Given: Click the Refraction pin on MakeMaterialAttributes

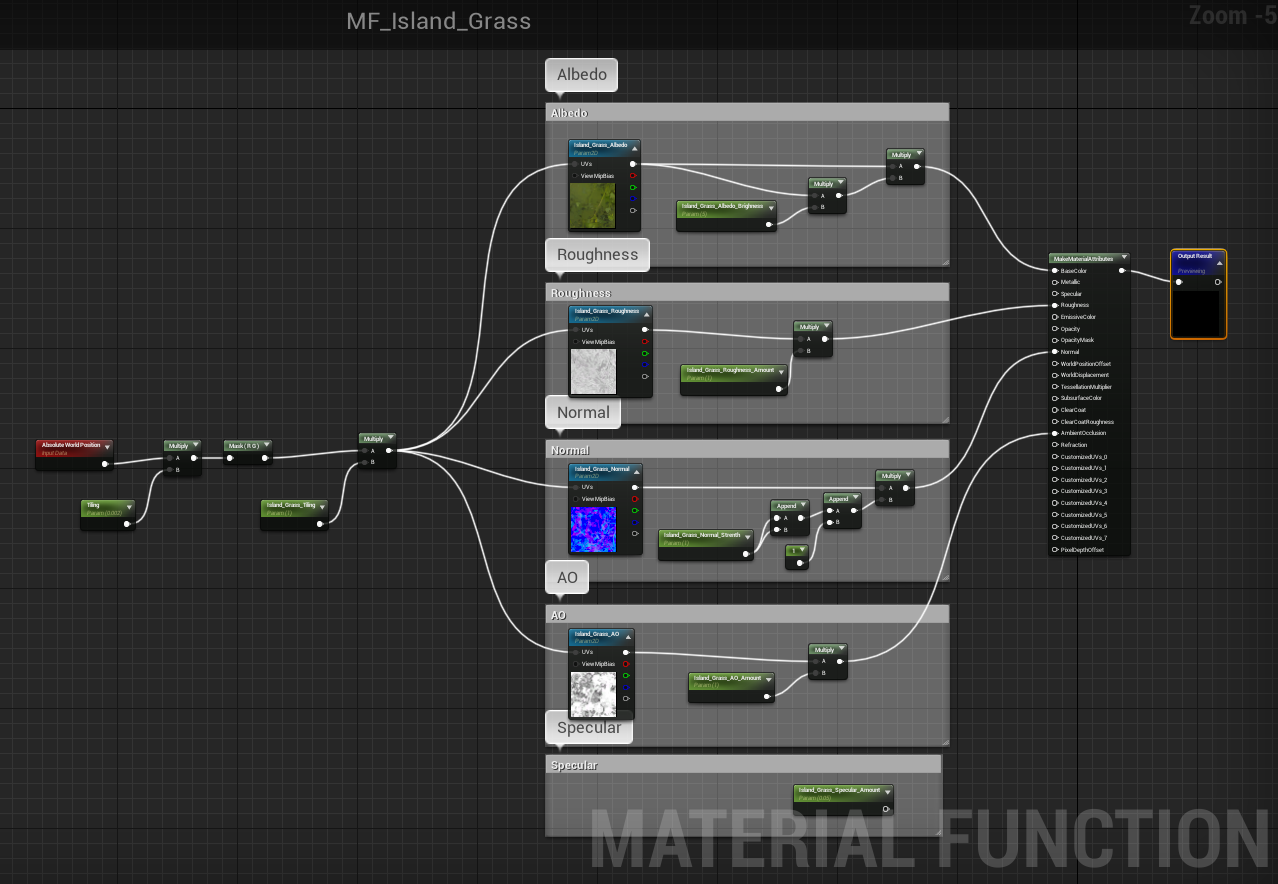Looking at the screenshot, I should (x=1055, y=445).
